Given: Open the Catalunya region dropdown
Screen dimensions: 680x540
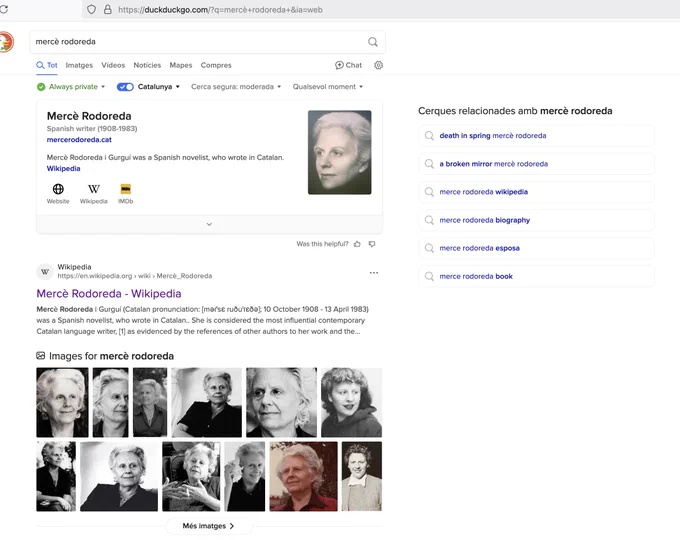Looking at the screenshot, I should pos(158,87).
